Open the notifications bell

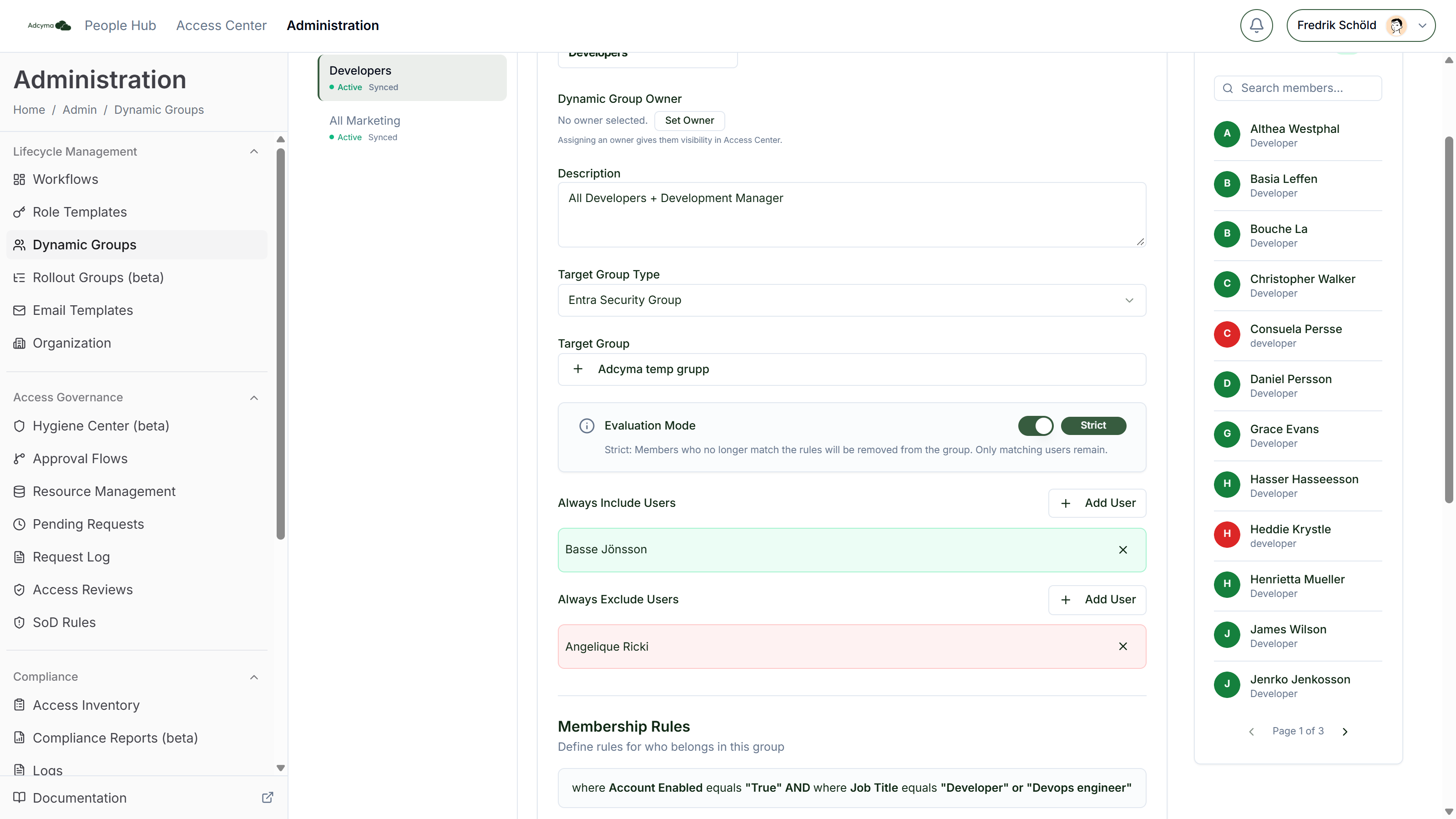1256,25
